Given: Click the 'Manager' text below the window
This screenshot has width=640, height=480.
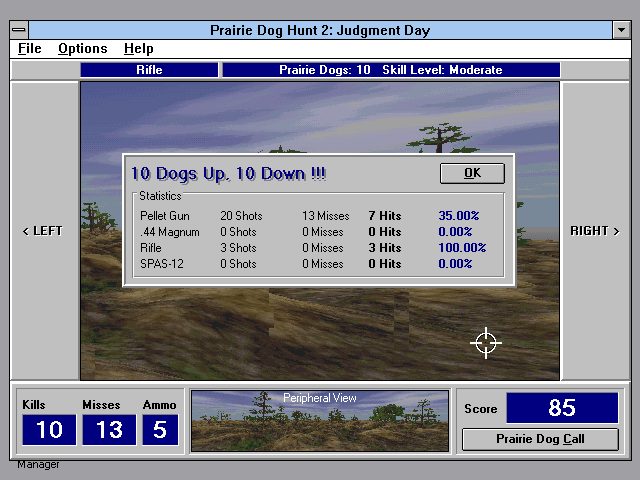Looking at the screenshot, I should [38, 464].
